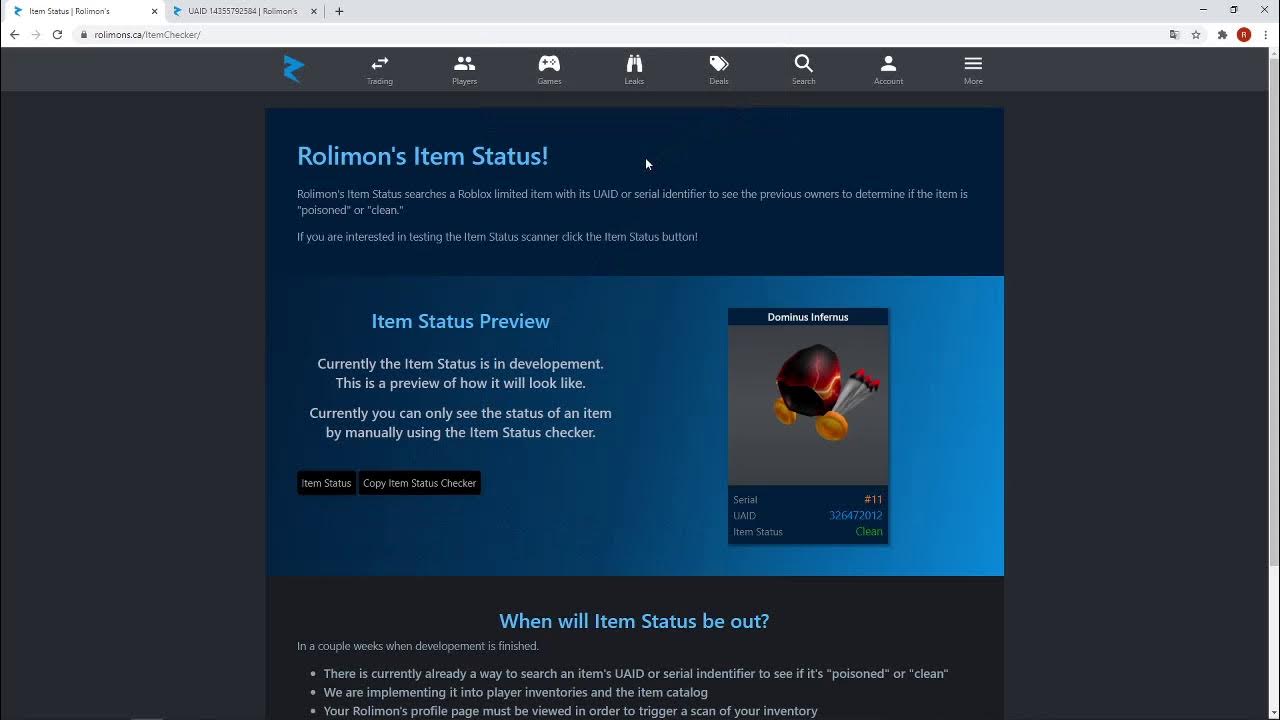1280x720 pixels.
Task: Open the site Search page
Action: point(803,70)
